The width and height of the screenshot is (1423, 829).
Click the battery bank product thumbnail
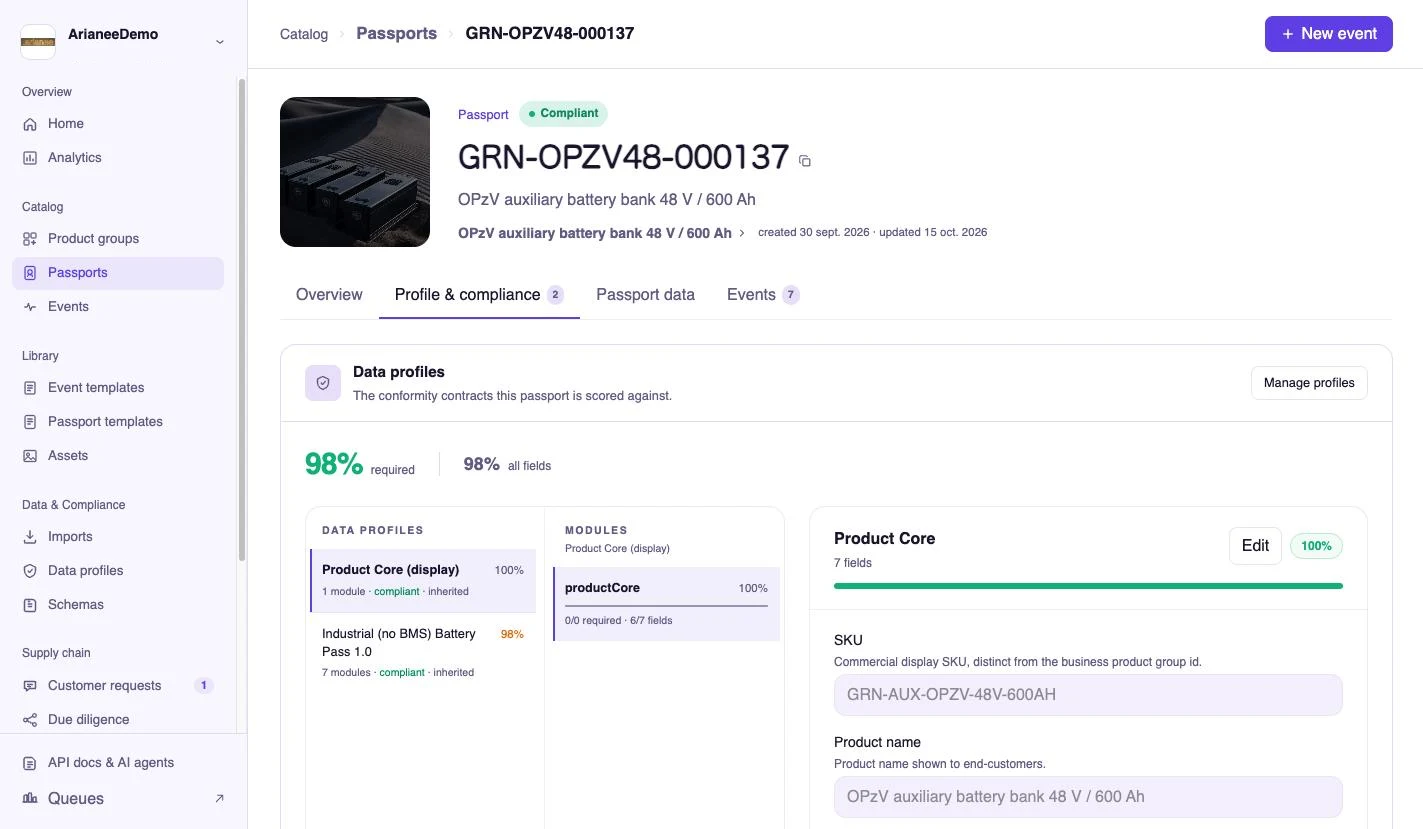click(355, 172)
